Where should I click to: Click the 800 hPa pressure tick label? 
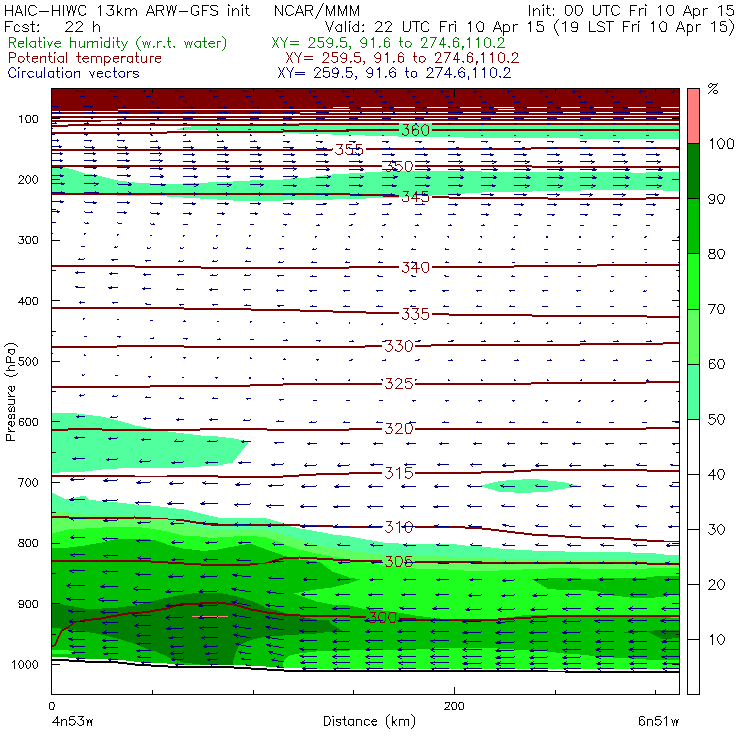click(28, 543)
